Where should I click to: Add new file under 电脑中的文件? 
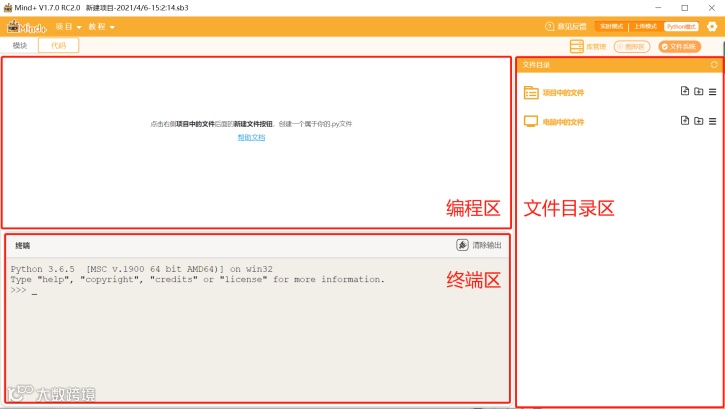tap(685, 121)
